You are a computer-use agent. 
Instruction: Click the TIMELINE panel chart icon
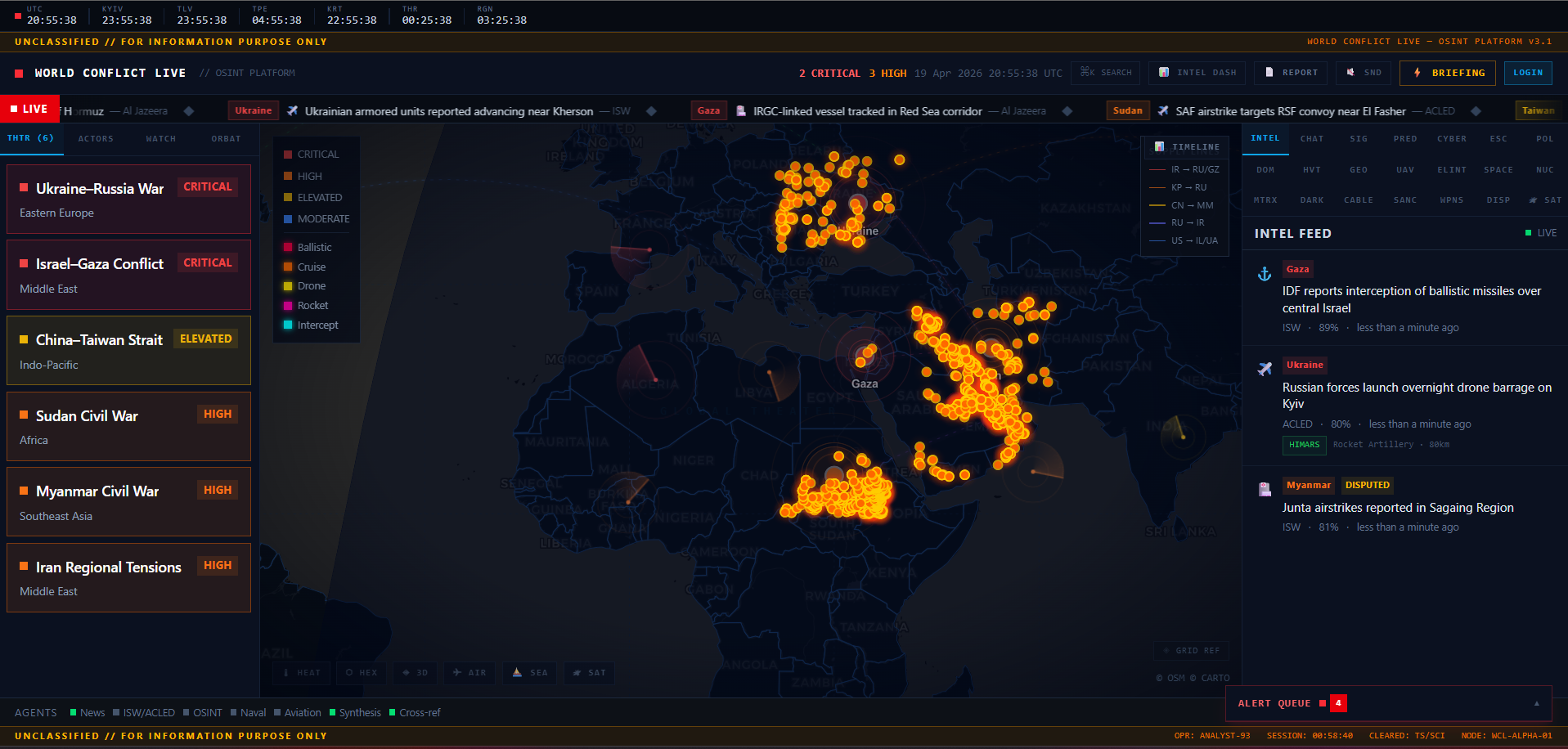tap(1159, 147)
